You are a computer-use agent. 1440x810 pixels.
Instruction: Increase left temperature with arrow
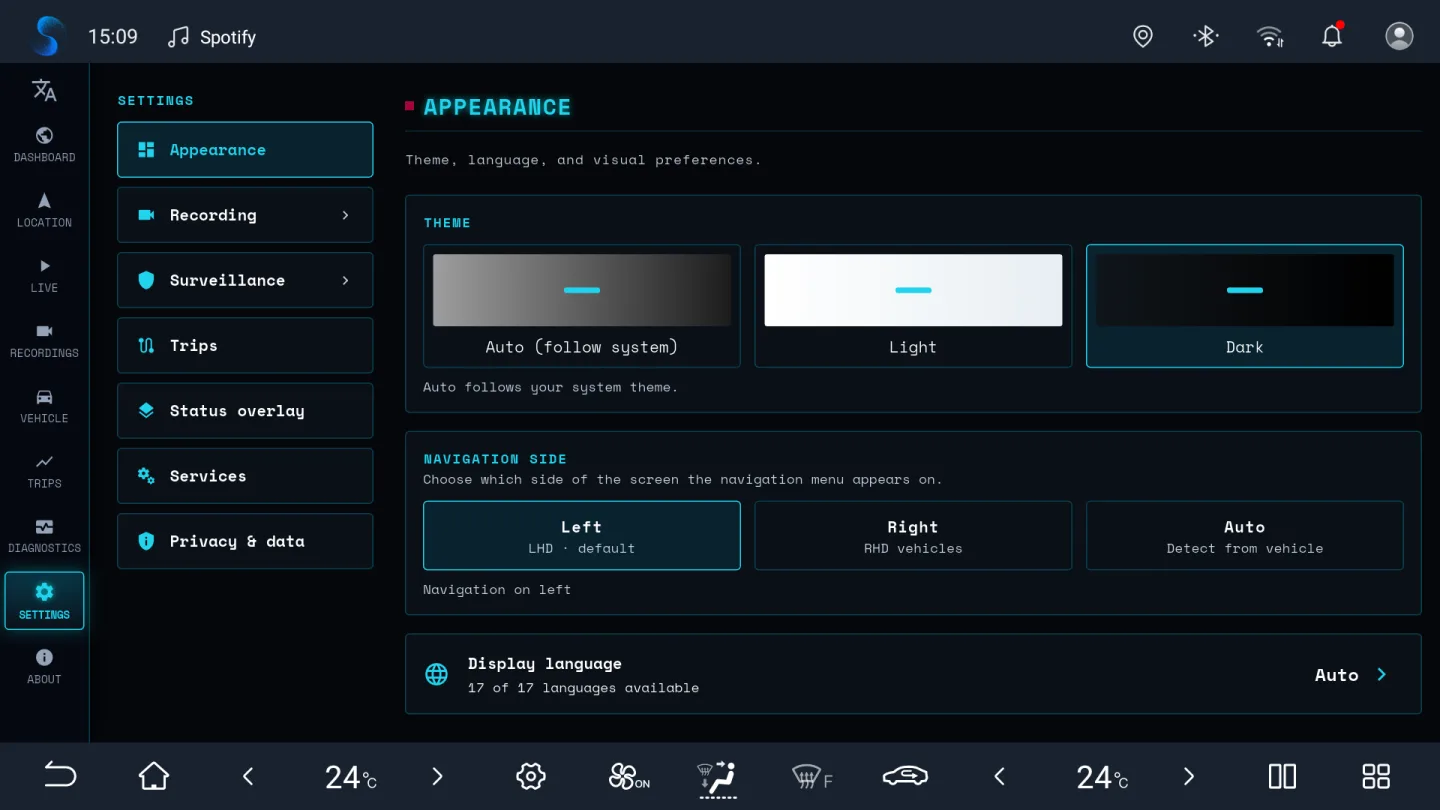click(437, 776)
